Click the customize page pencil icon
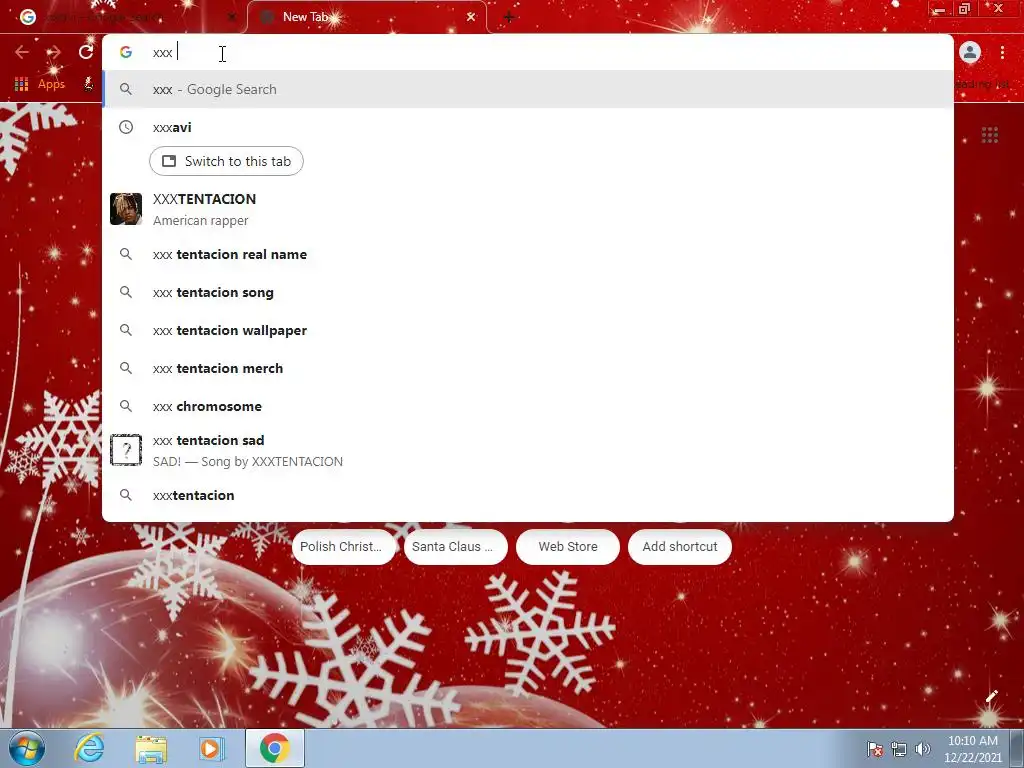Screen dimensions: 1024x768 991,696
